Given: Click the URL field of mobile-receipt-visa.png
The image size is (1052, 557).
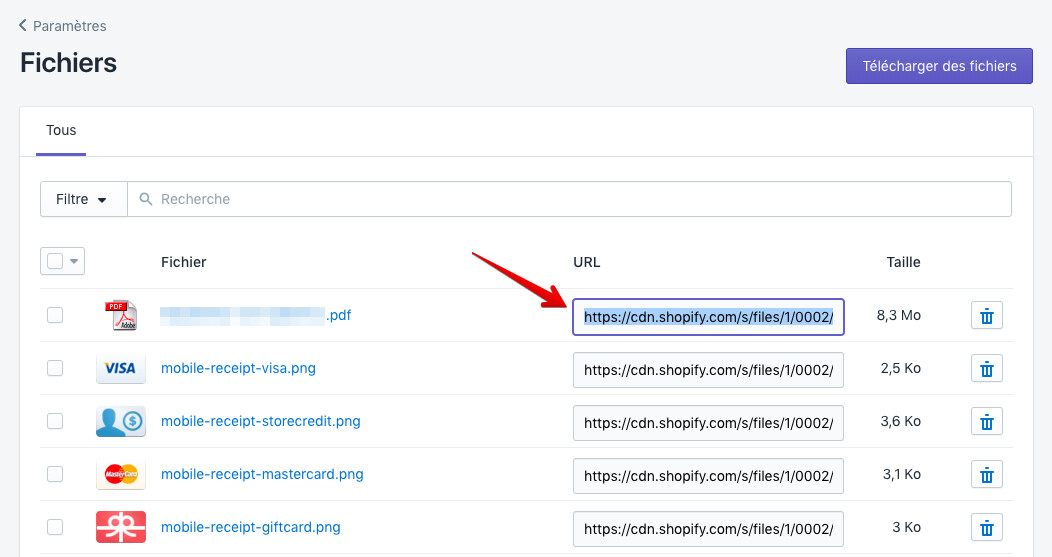Looking at the screenshot, I should [708, 369].
